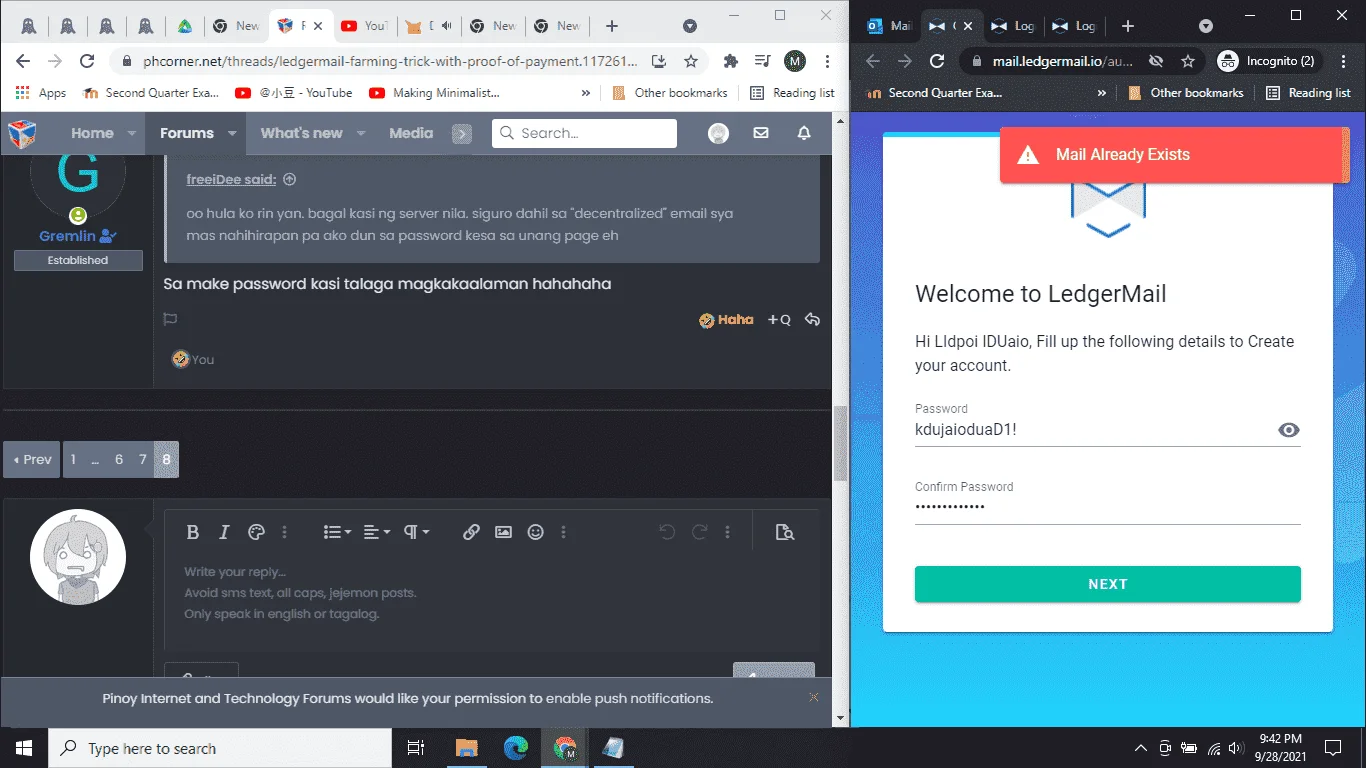The image size is (1366, 768).
Task: Switch to Mail tab in incognito window
Action: (x=888, y=26)
